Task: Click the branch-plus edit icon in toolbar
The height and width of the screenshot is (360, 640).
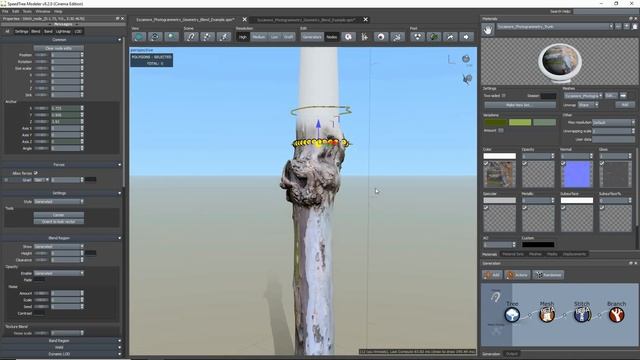Action: (x=364, y=37)
